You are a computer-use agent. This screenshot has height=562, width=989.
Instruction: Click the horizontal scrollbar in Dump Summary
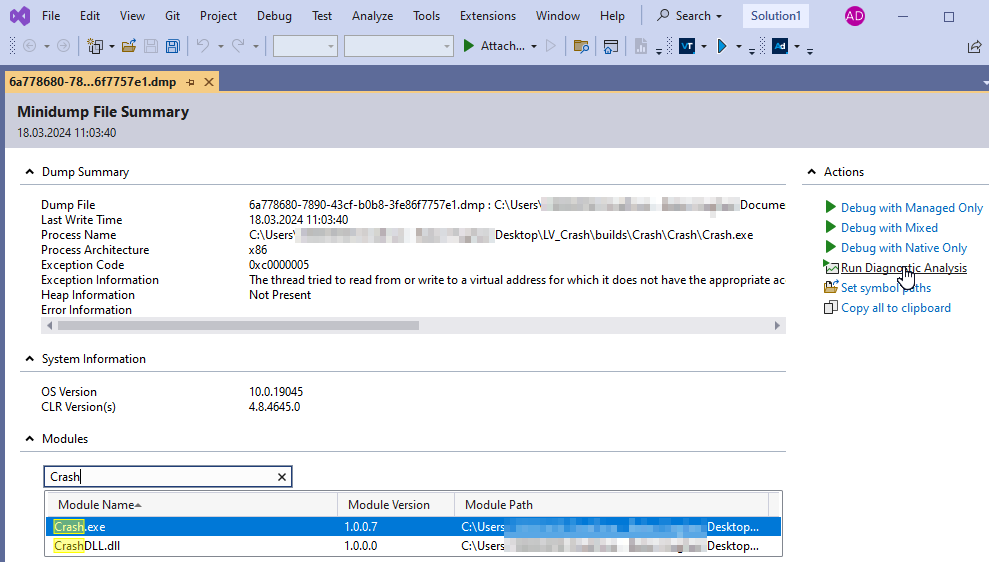point(238,326)
